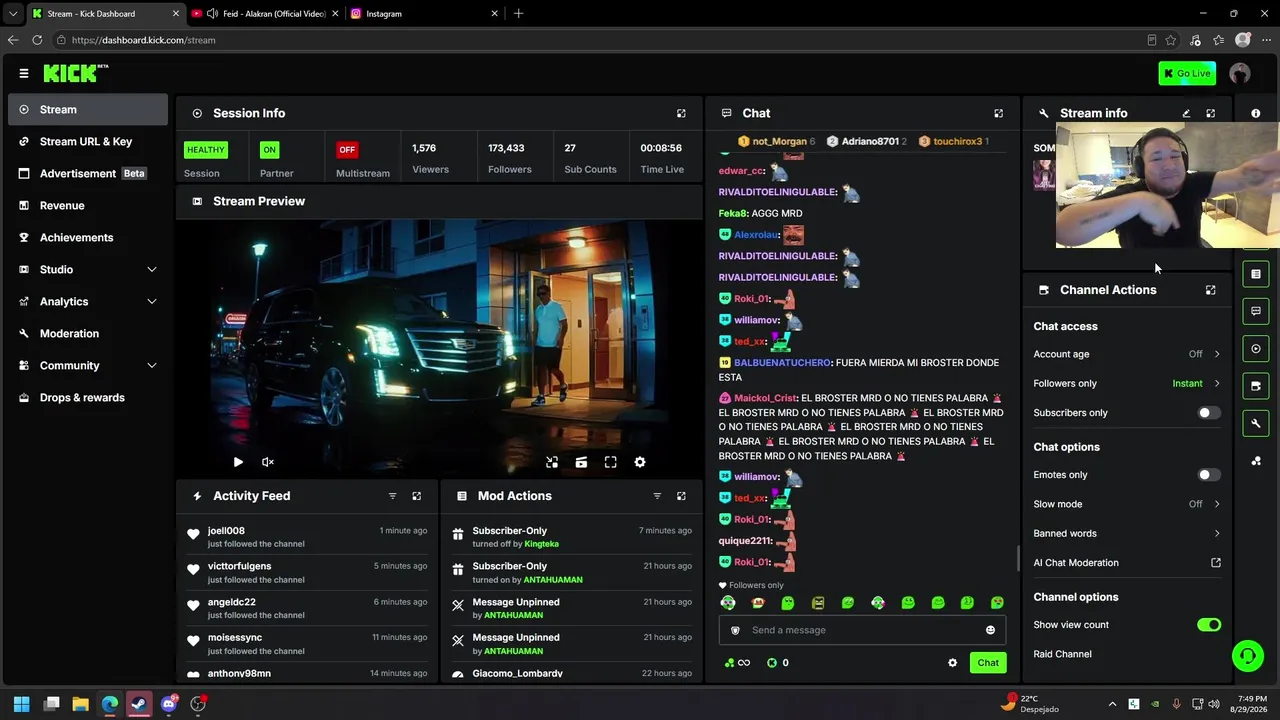This screenshot has height=720, width=1280.
Task: Expand the Studio sidebar section
Action: click(x=88, y=269)
